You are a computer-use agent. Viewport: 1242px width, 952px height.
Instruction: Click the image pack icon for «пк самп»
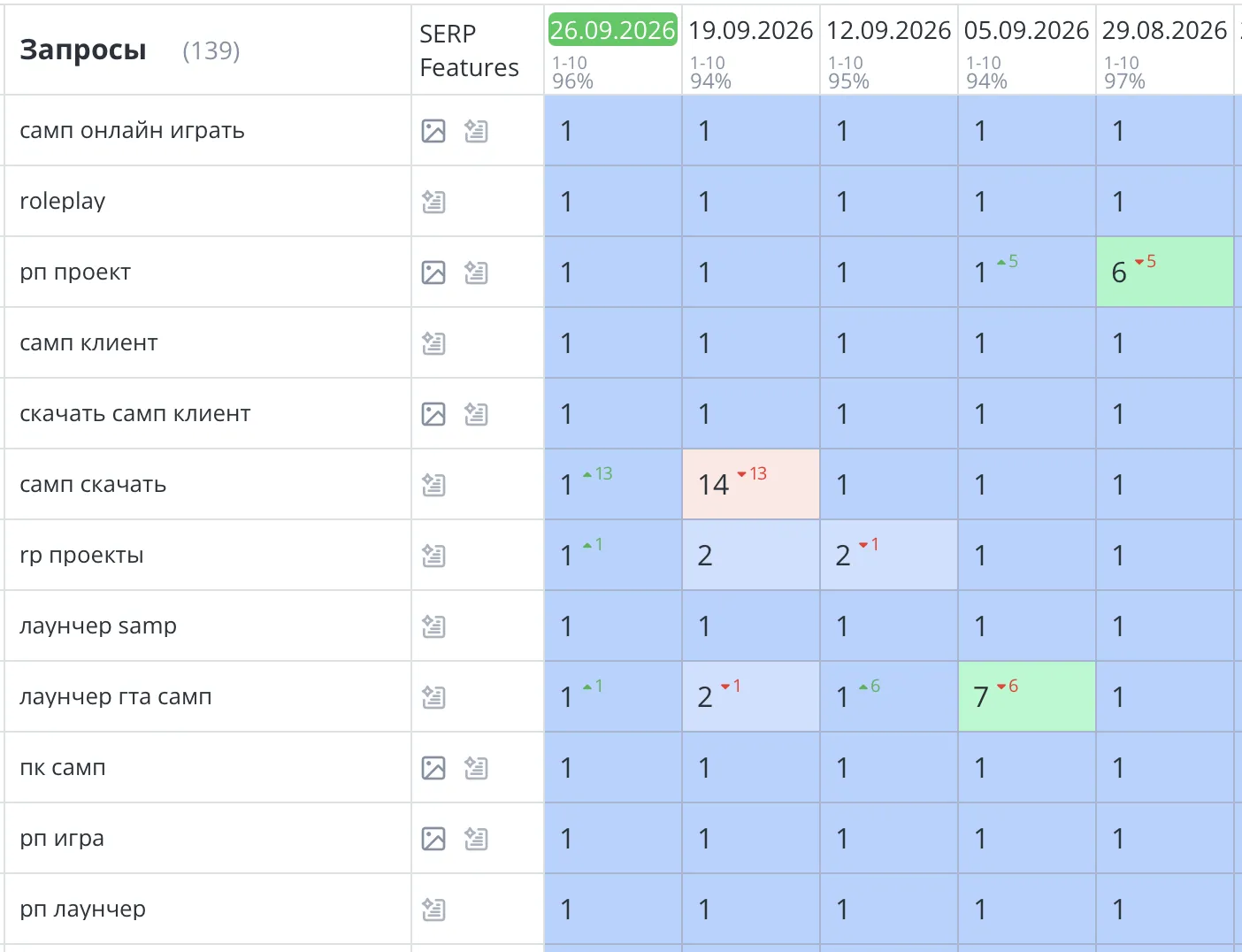[433, 768]
